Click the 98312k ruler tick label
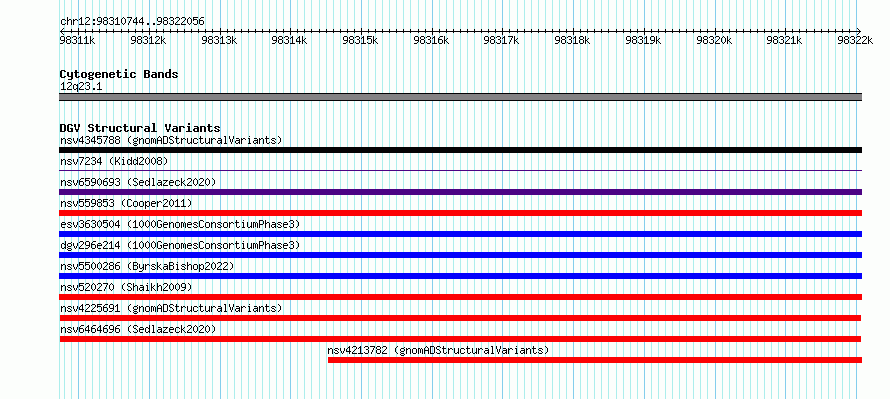 click(148, 40)
